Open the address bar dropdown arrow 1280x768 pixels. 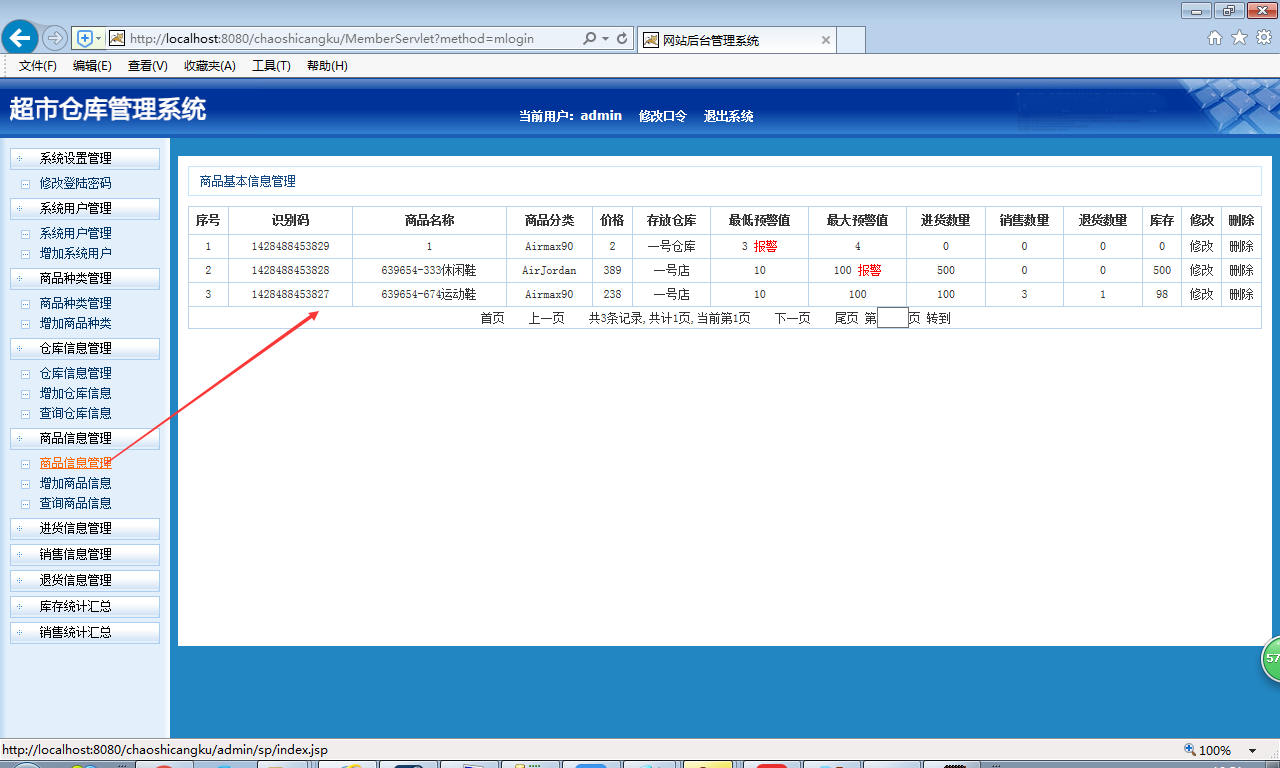tap(606, 39)
